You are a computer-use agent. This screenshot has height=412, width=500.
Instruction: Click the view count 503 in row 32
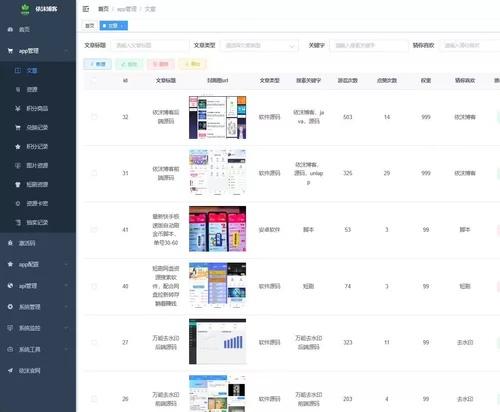[348, 117]
